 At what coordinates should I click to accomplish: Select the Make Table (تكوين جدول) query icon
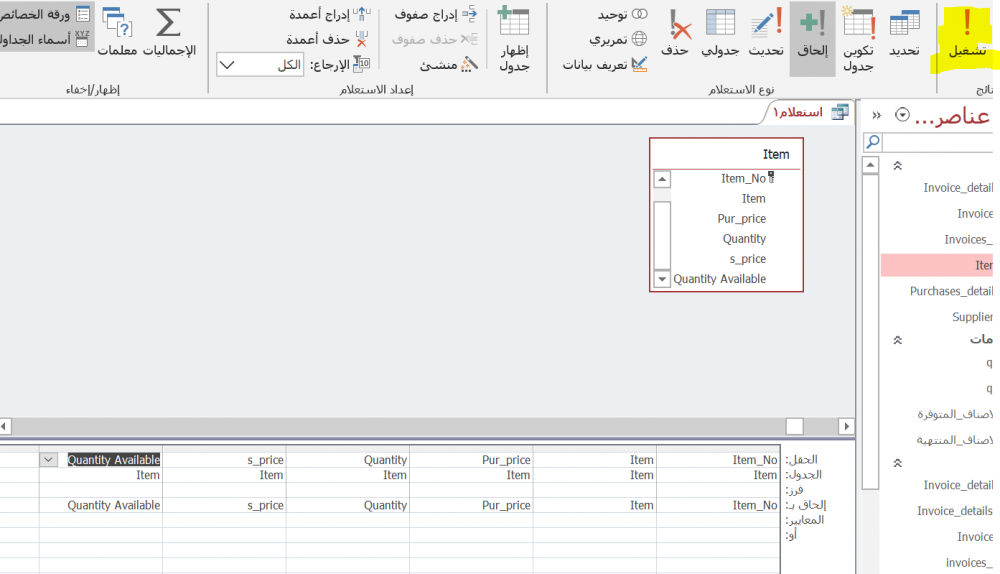pyautogui.click(x=858, y=38)
